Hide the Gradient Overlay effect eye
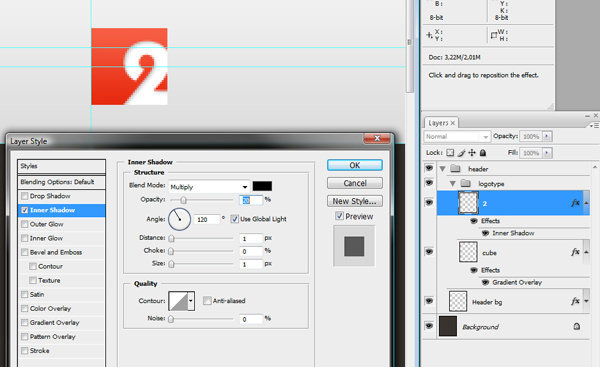 485,282
